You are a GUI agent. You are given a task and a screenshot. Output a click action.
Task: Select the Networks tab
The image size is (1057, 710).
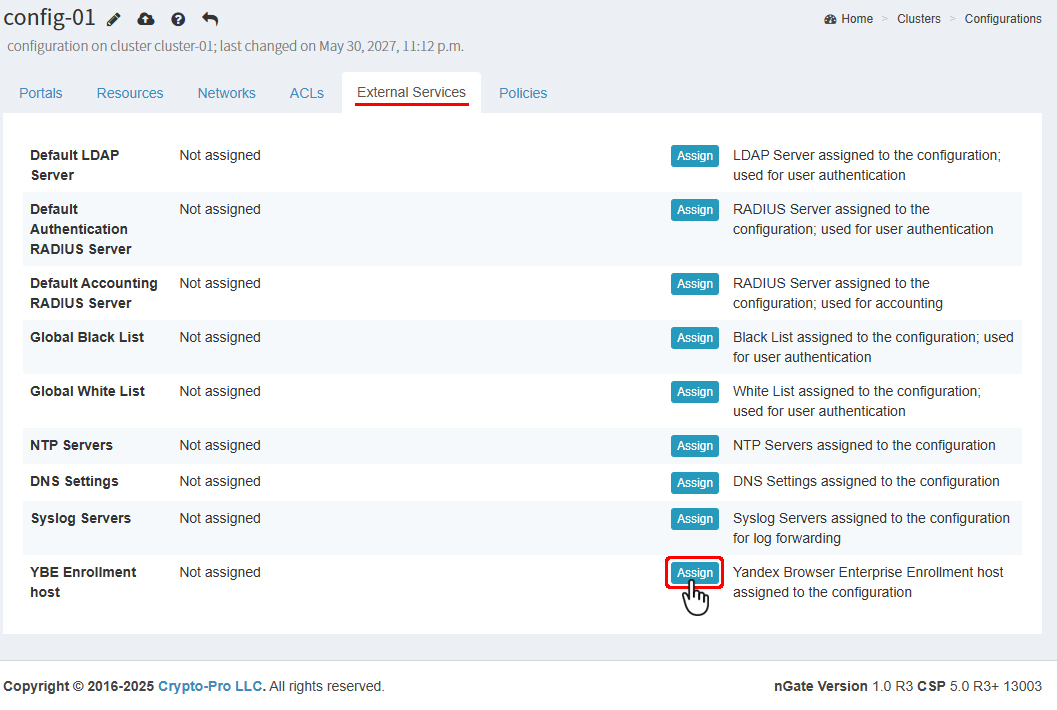point(226,93)
